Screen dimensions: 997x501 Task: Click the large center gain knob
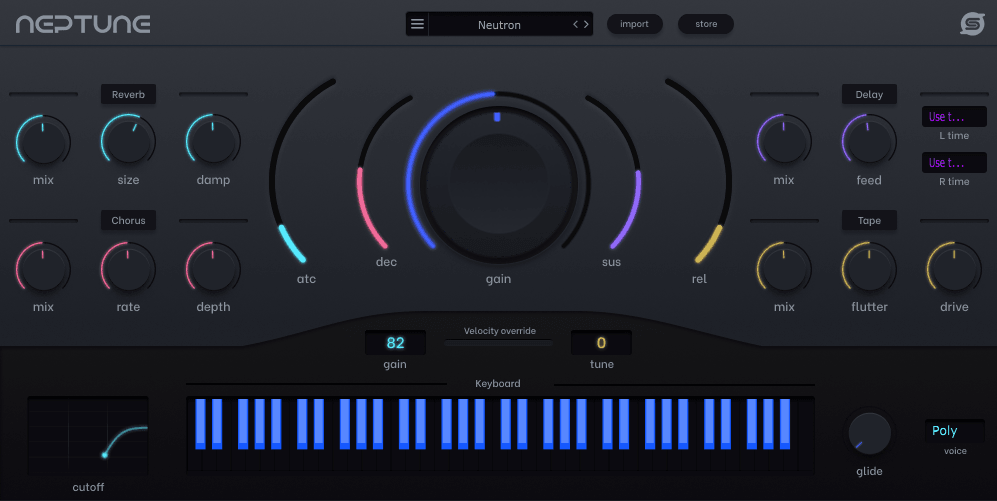pyautogui.click(x=498, y=184)
